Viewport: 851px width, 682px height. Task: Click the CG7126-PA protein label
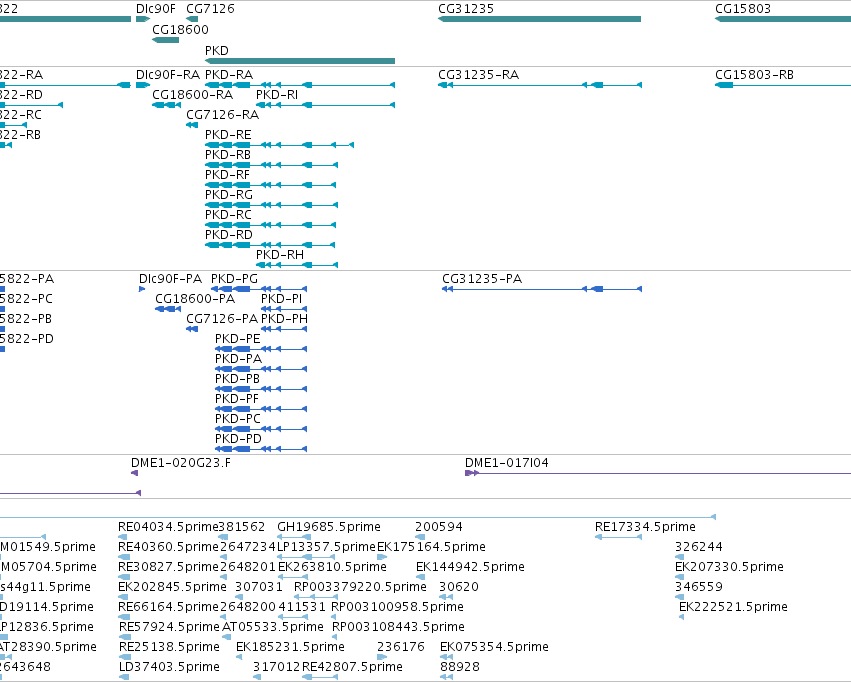click(x=222, y=318)
